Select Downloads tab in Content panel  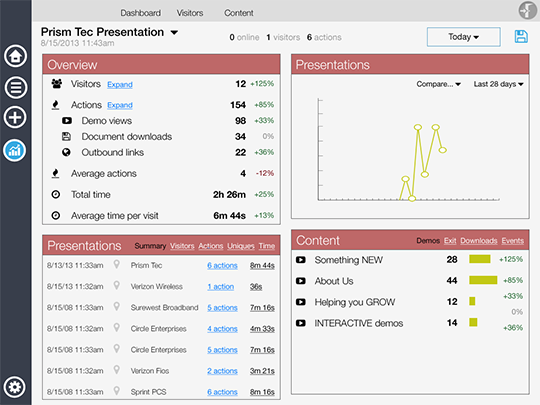coord(479,240)
